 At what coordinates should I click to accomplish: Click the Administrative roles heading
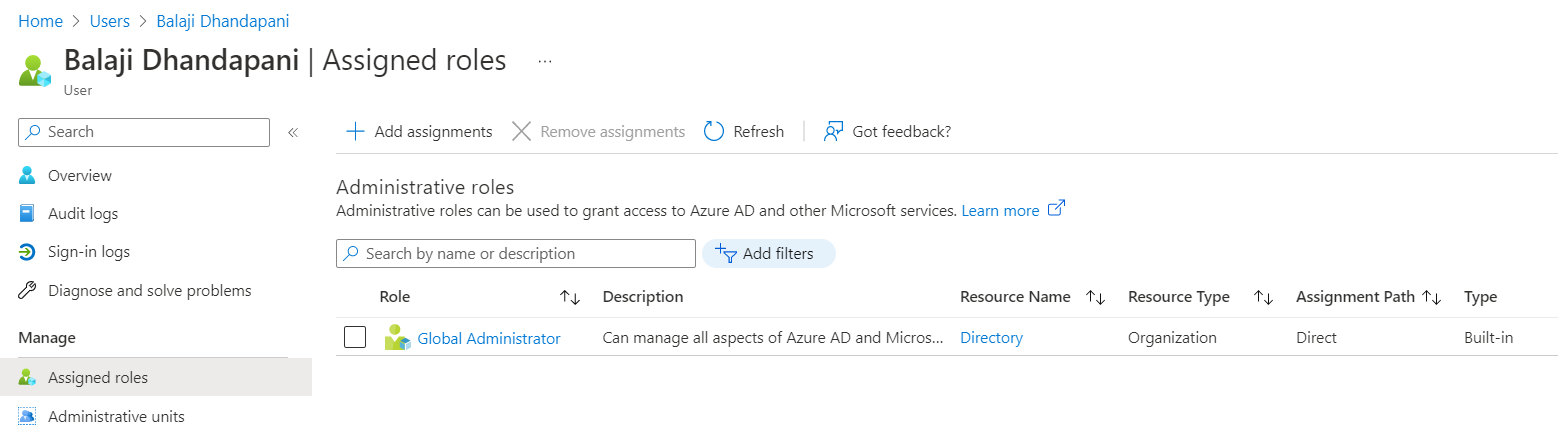pyautogui.click(x=425, y=187)
